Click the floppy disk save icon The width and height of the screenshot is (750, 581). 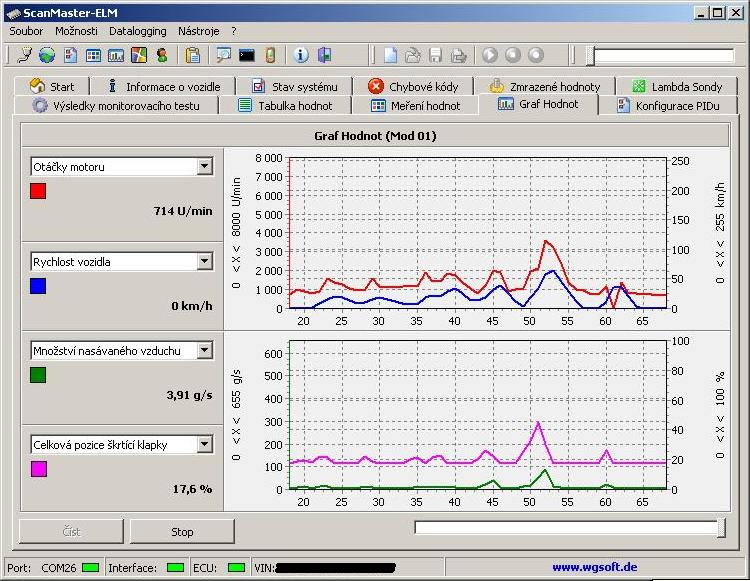click(436, 55)
